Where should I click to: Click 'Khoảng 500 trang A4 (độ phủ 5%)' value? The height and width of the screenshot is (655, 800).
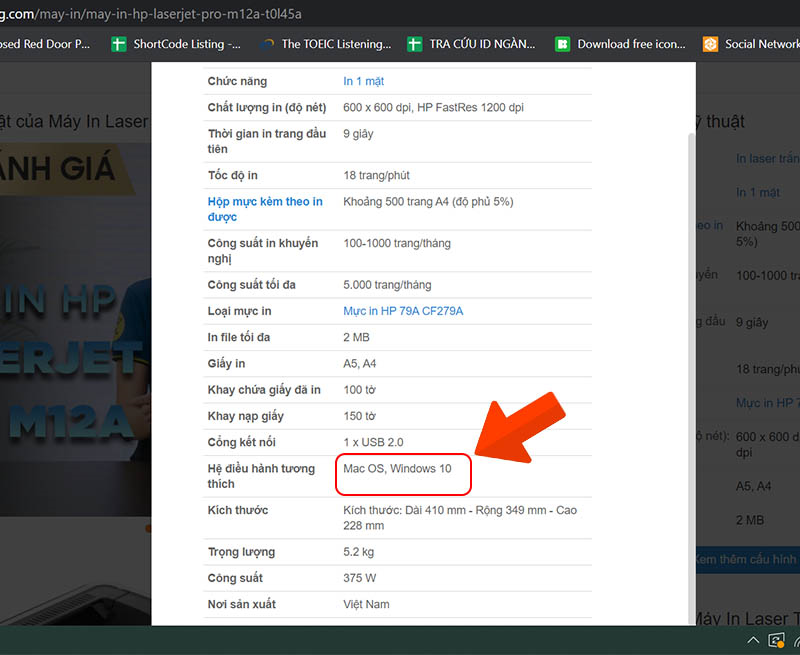(428, 201)
